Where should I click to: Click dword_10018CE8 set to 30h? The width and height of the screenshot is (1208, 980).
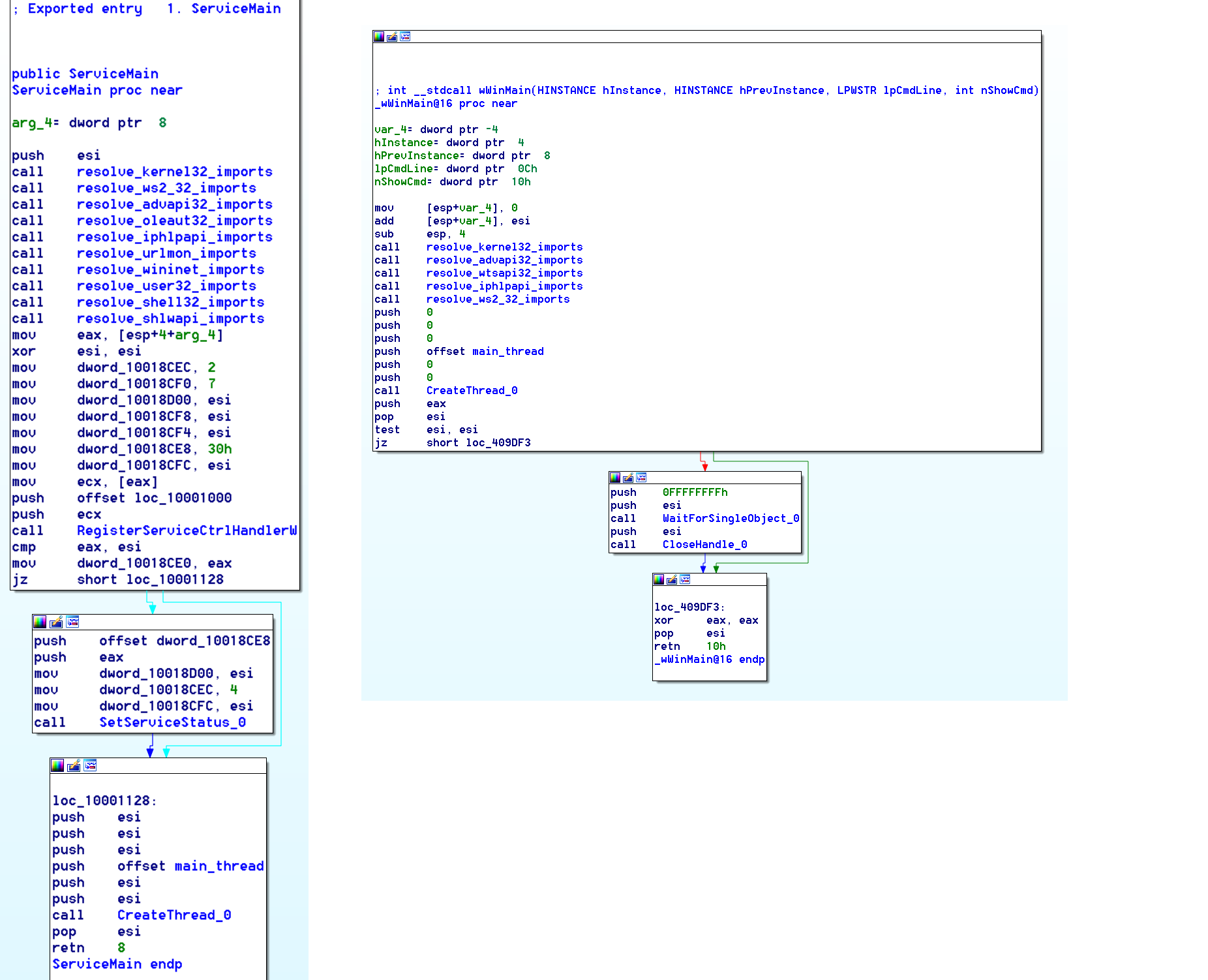(x=134, y=449)
